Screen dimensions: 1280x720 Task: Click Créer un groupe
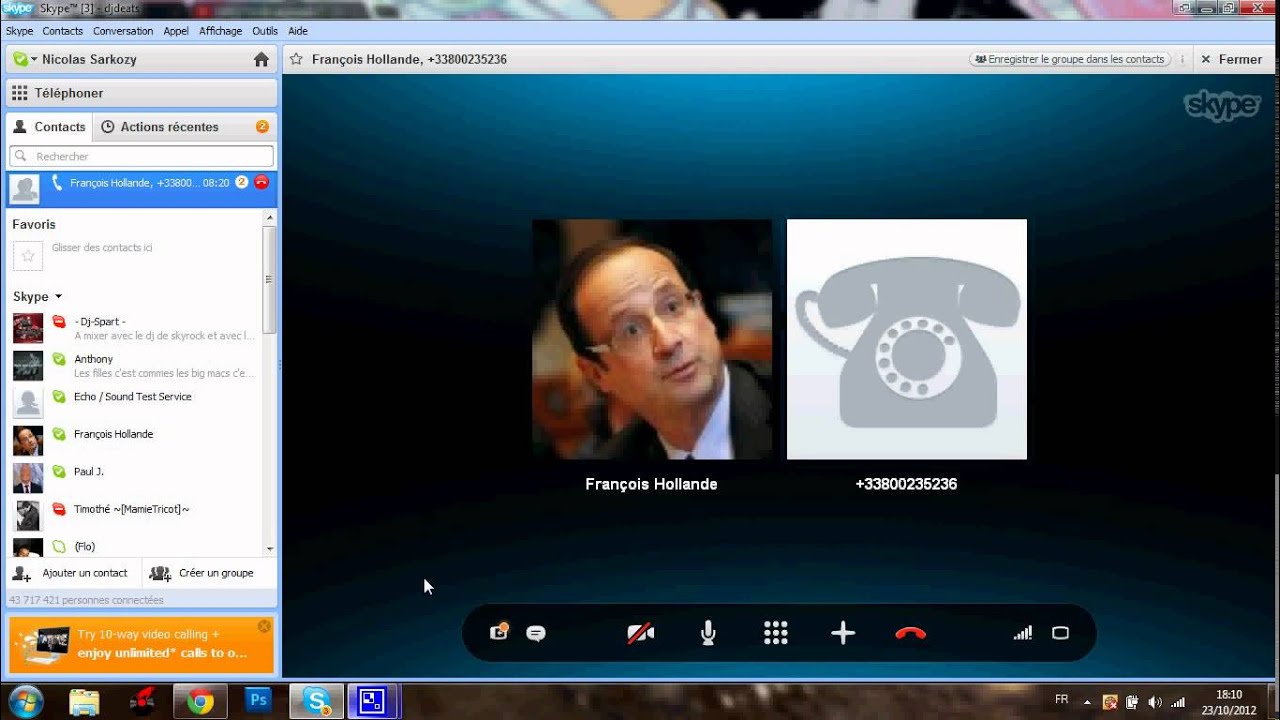pos(202,573)
